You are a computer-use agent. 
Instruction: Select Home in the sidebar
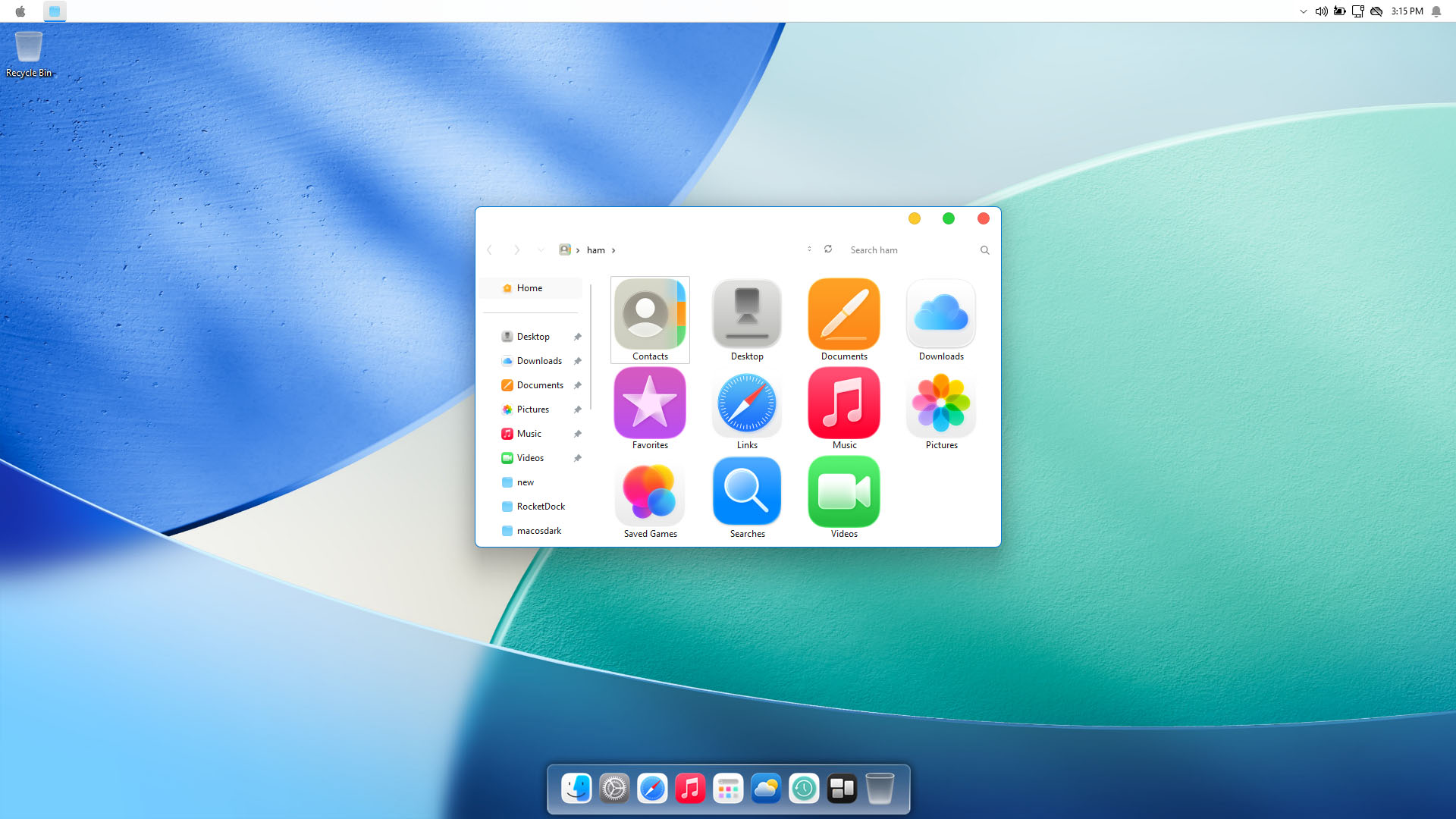[x=529, y=288]
